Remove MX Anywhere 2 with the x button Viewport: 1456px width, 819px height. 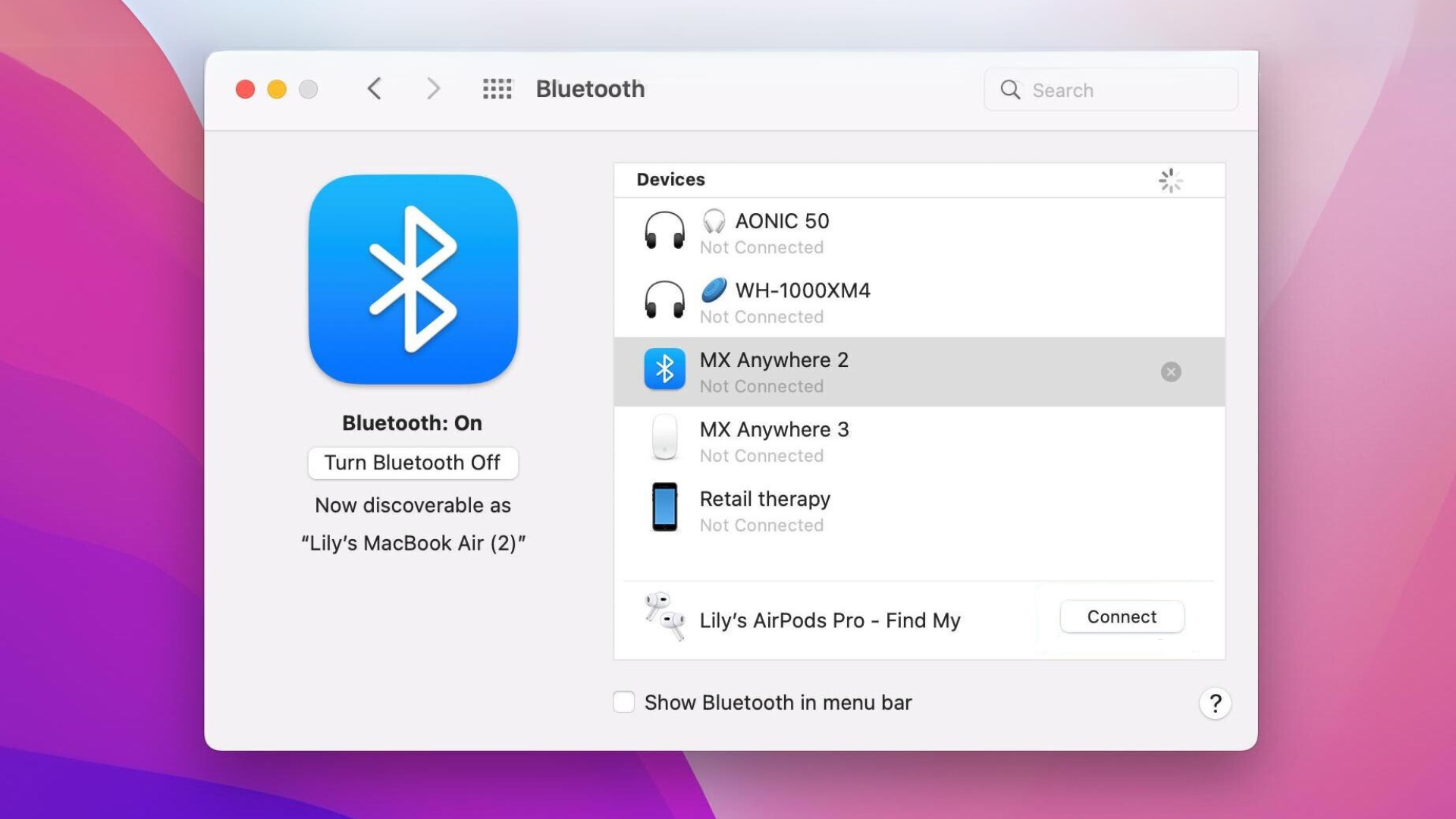(x=1171, y=372)
